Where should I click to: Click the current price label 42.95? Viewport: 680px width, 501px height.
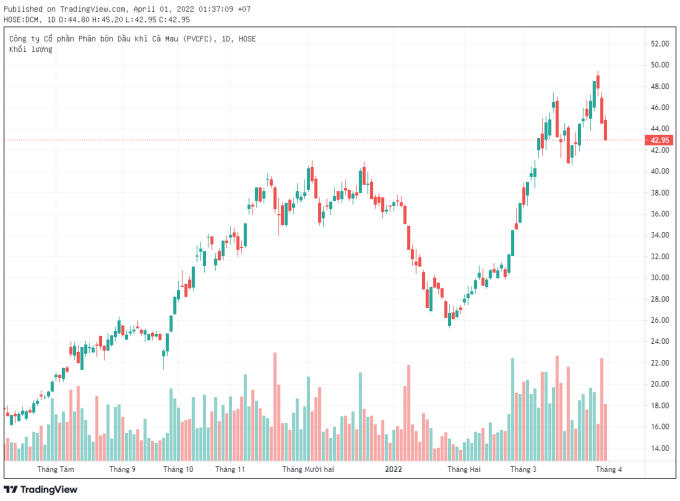[x=659, y=140]
